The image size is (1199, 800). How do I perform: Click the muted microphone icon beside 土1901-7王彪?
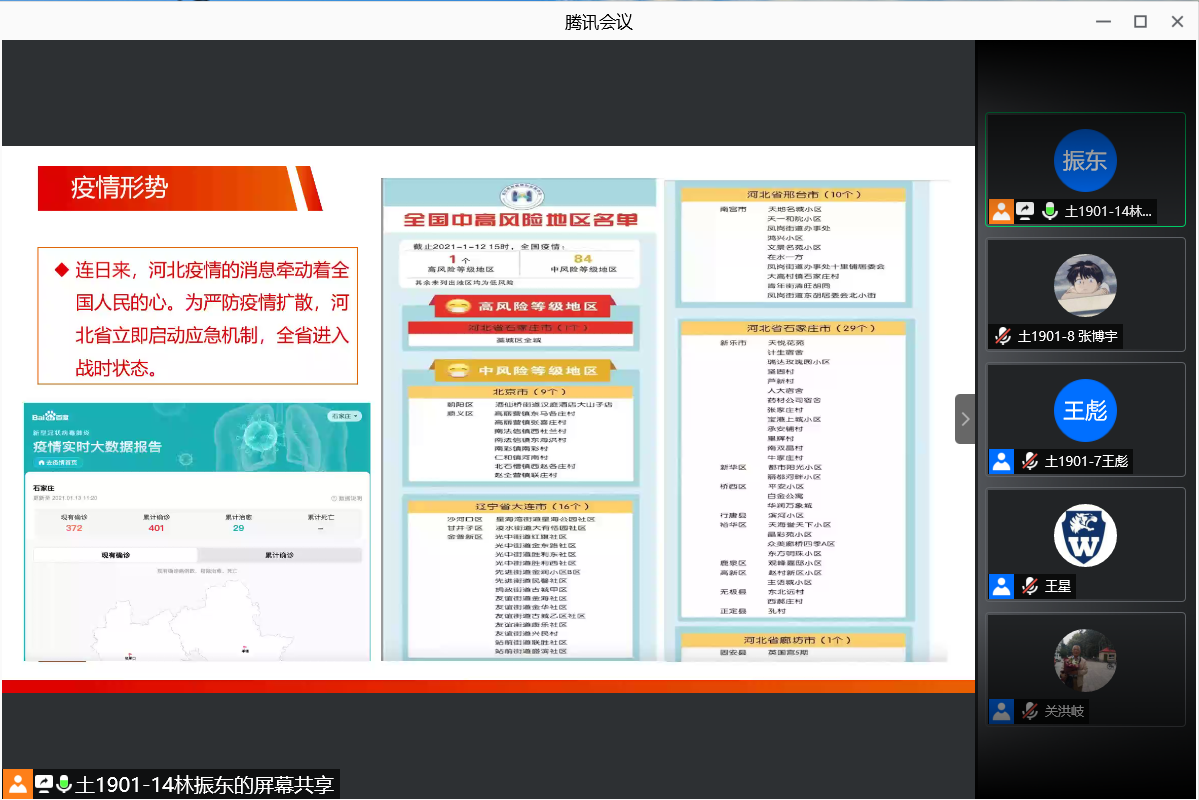tap(1030, 461)
